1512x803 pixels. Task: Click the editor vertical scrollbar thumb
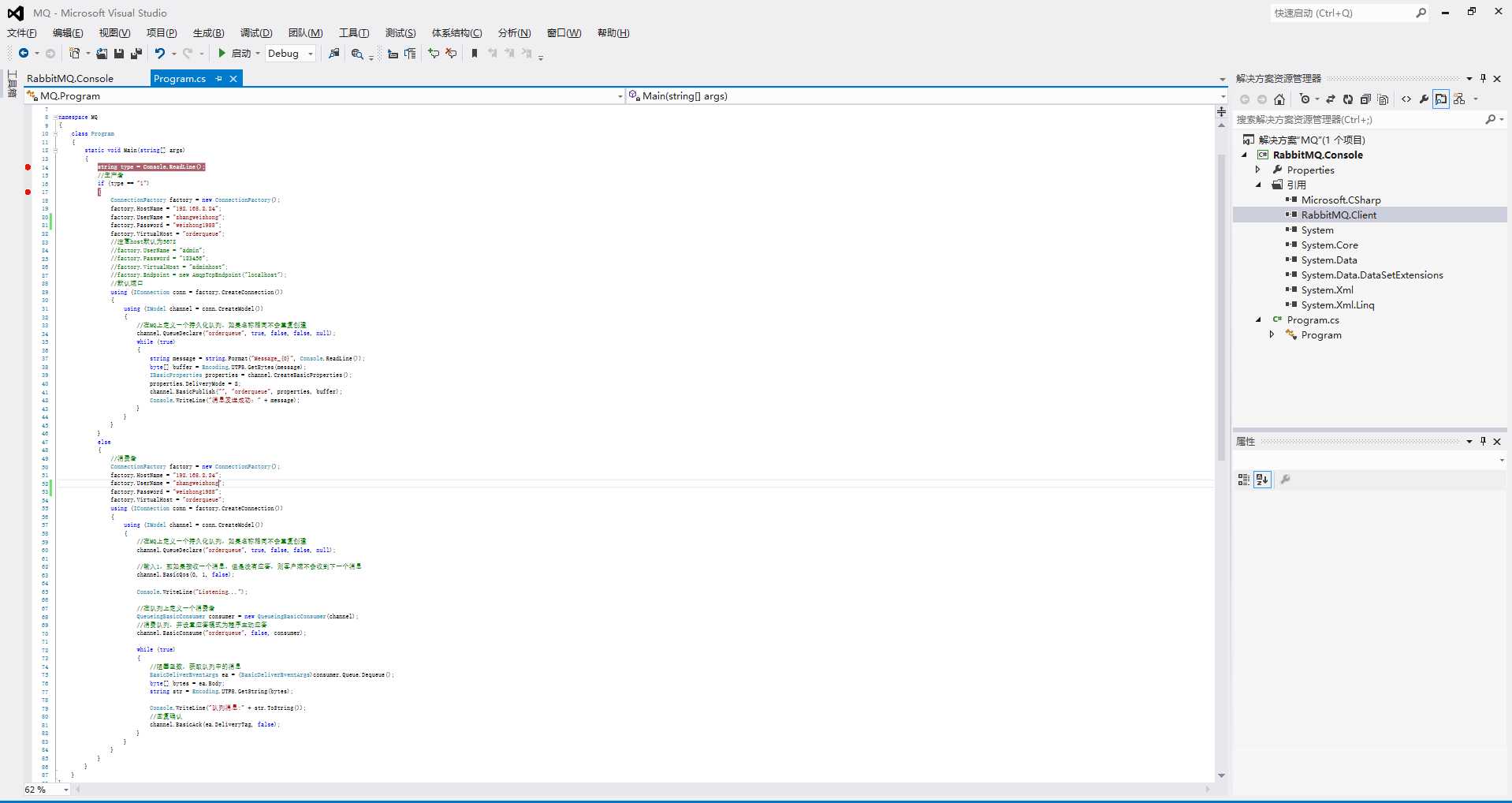tap(1221, 307)
